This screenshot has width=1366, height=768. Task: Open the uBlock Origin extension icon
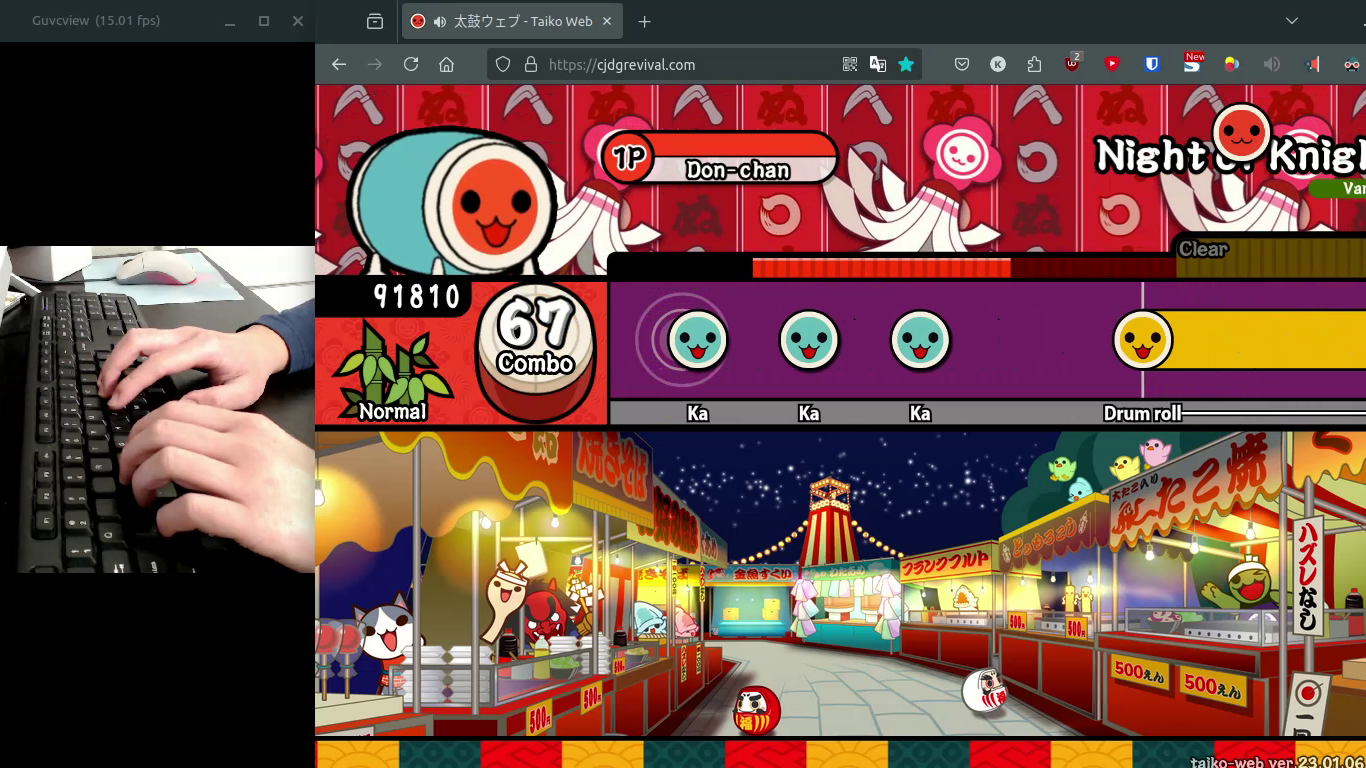[1073, 64]
